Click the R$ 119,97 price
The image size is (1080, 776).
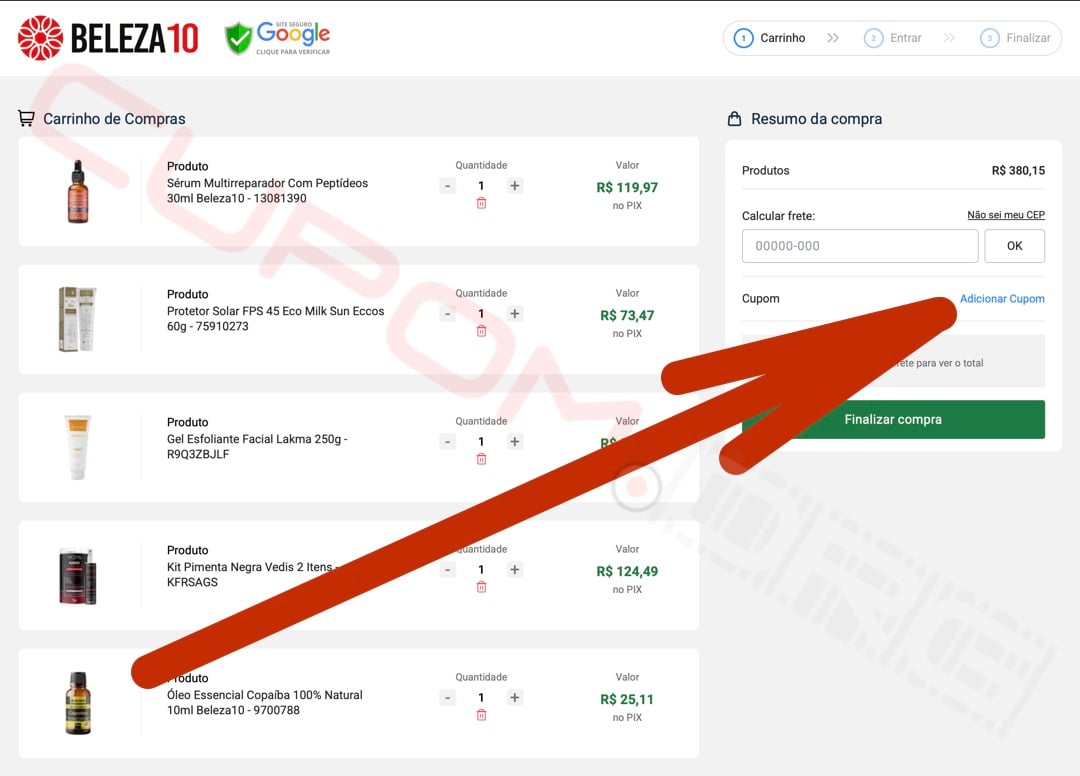pyautogui.click(x=627, y=187)
